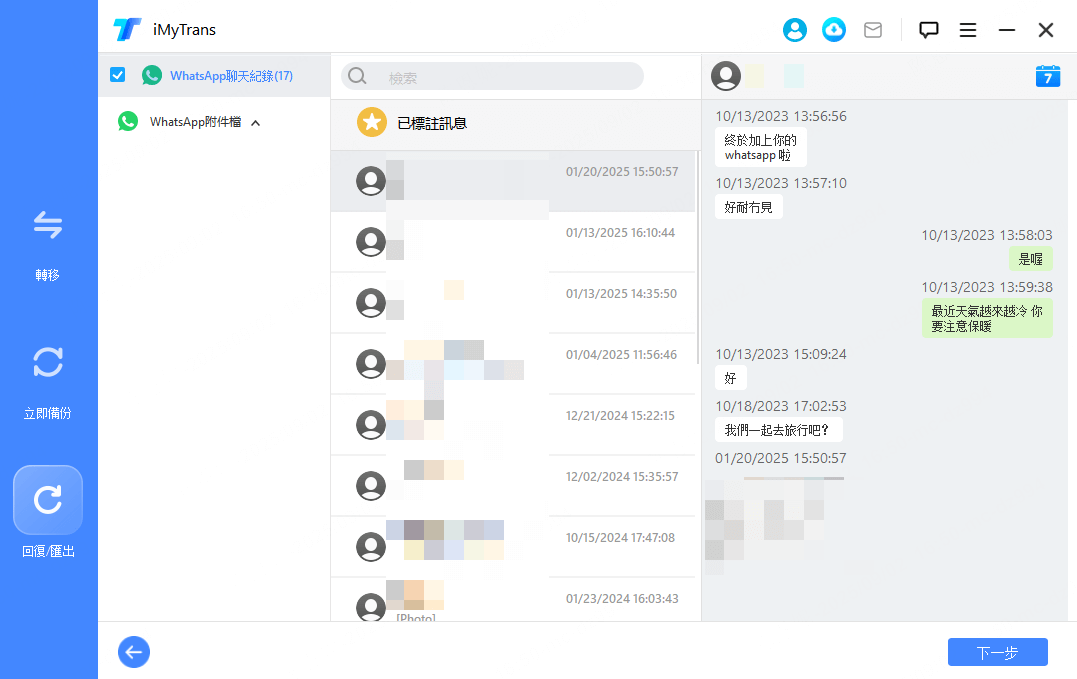The image size is (1077, 679).
Task: Close the iMyTrans window
Action: point(1046,30)
